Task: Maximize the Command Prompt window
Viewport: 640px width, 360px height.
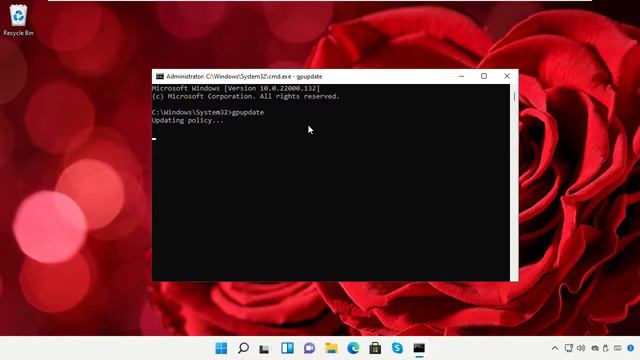Action: 484,76
